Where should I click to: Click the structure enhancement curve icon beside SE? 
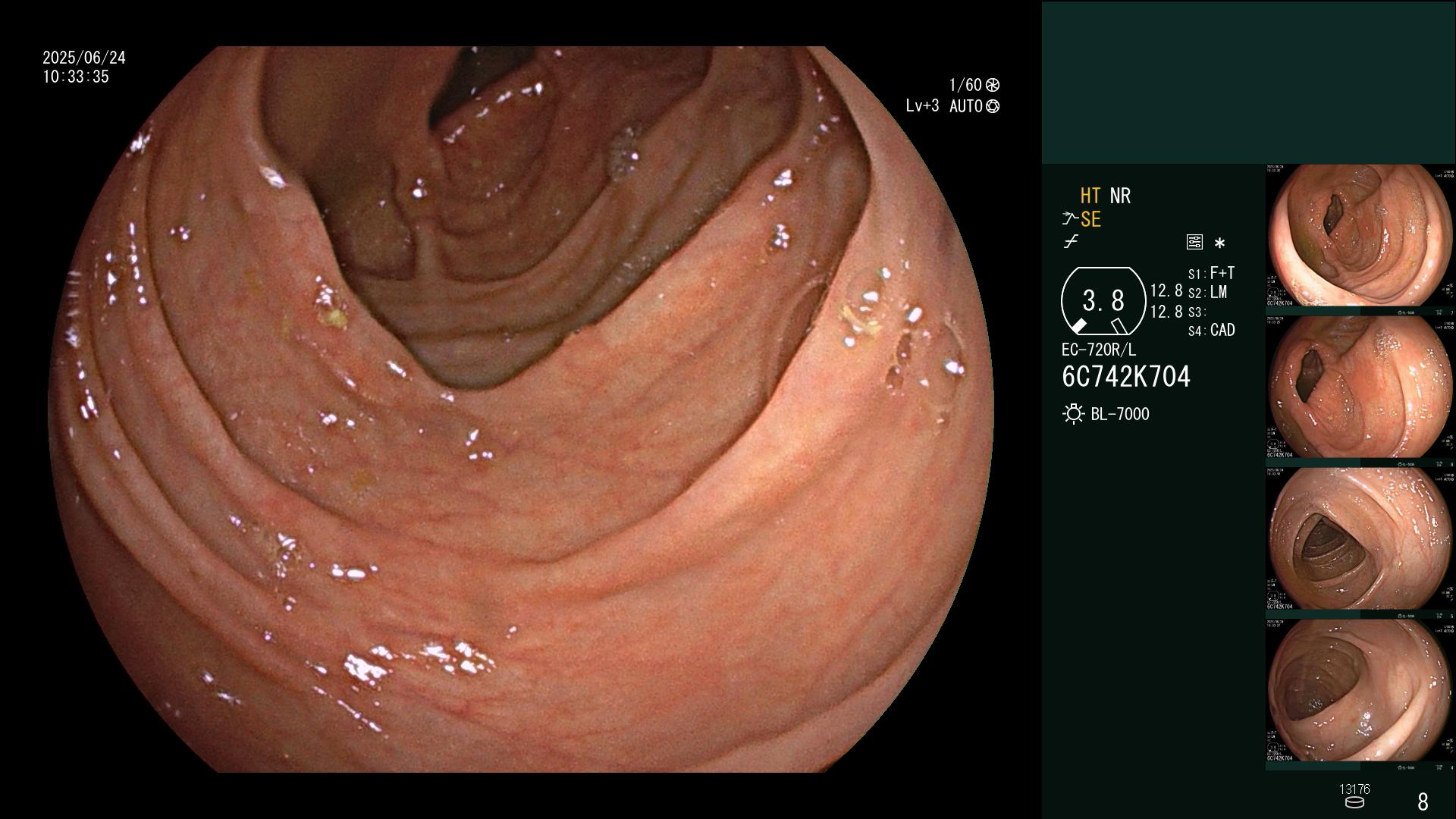point(1070,219)
